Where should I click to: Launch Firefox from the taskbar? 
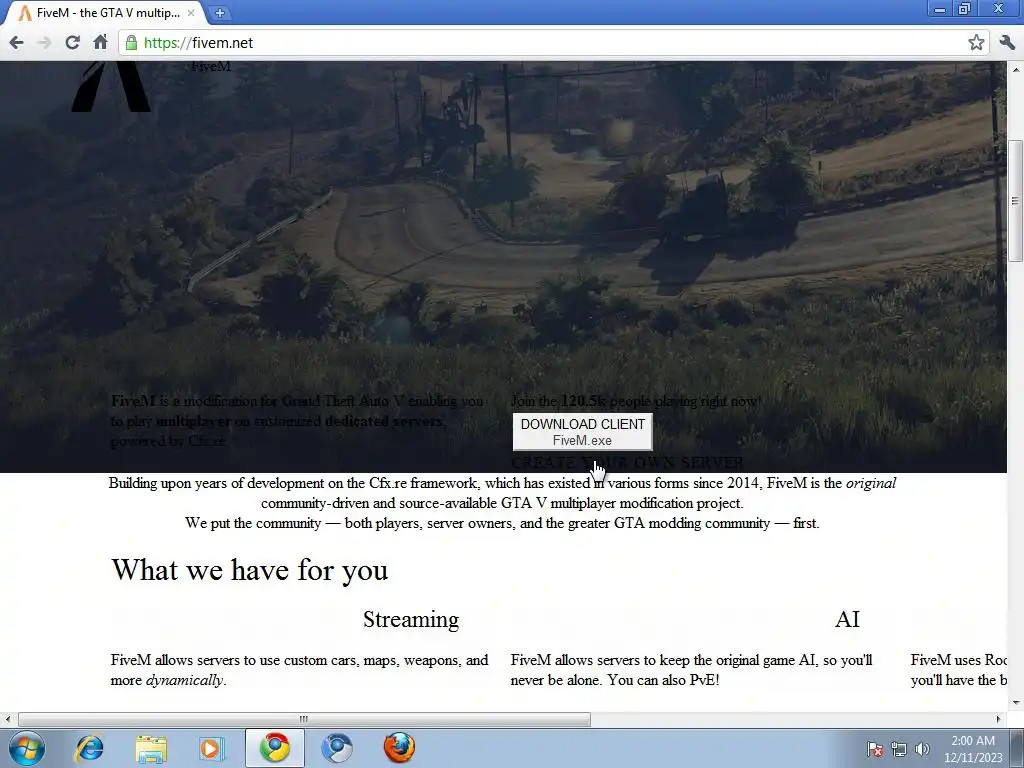coord(399,748)
